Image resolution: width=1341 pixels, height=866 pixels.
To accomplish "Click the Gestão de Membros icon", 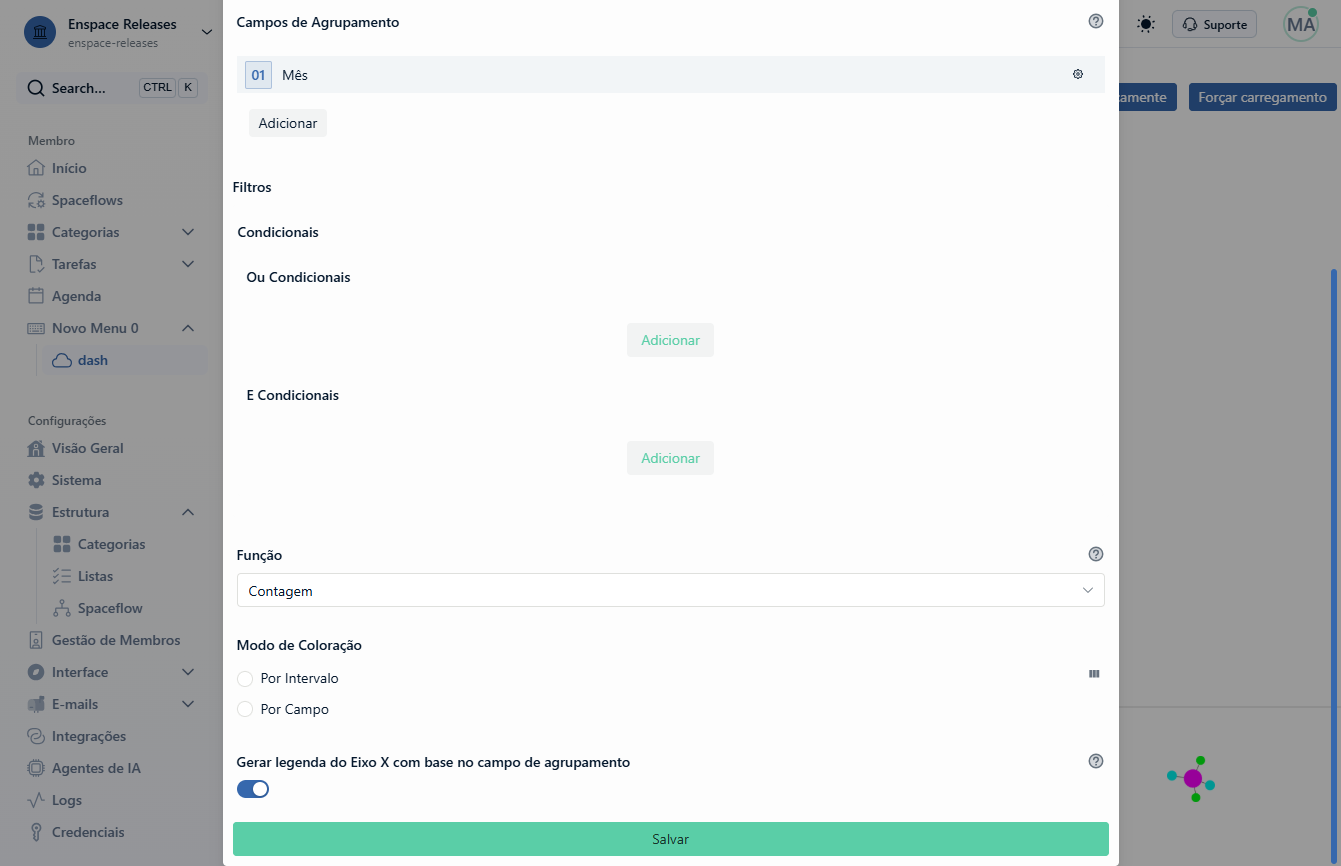I will coord(36,640).
